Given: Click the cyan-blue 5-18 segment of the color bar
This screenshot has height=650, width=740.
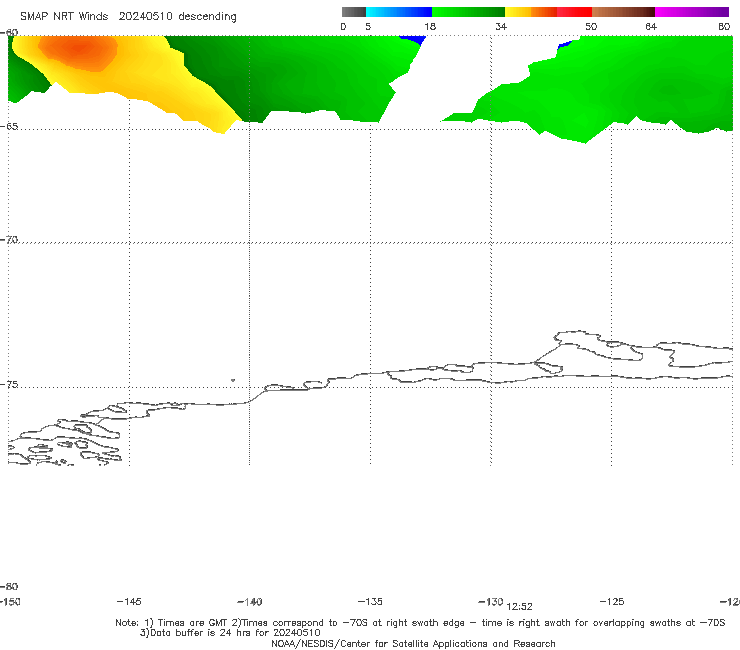Looking at the screenshot, I should click(399, 12).
